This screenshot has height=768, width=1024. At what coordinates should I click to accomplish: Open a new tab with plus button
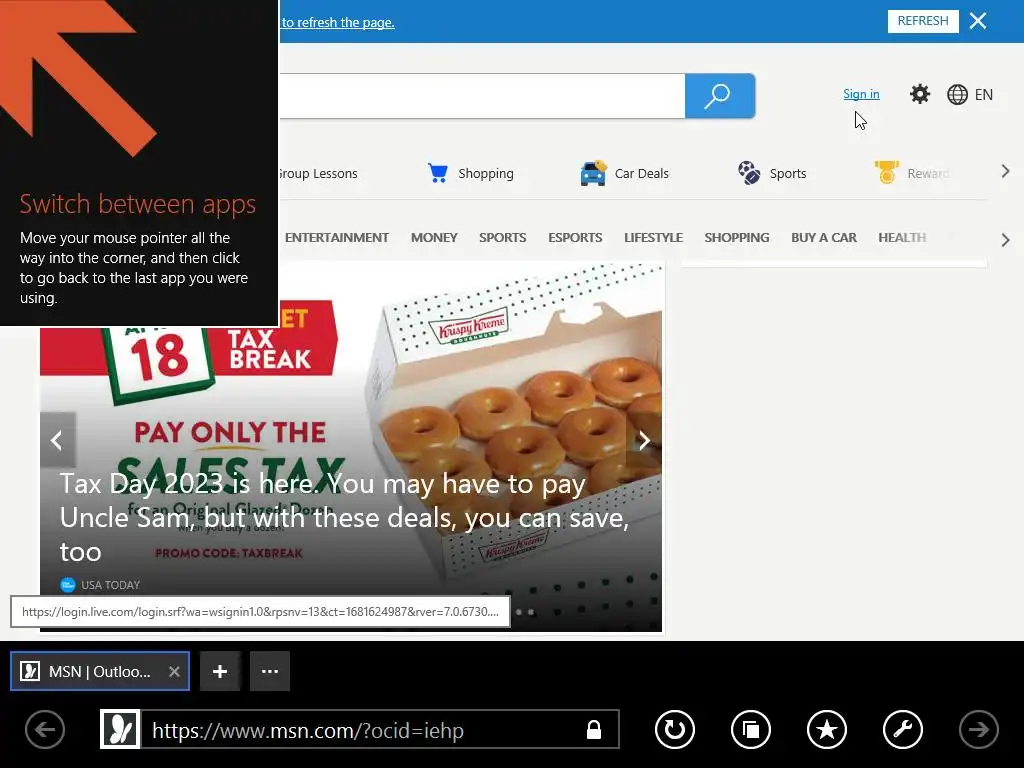point(220,671)
